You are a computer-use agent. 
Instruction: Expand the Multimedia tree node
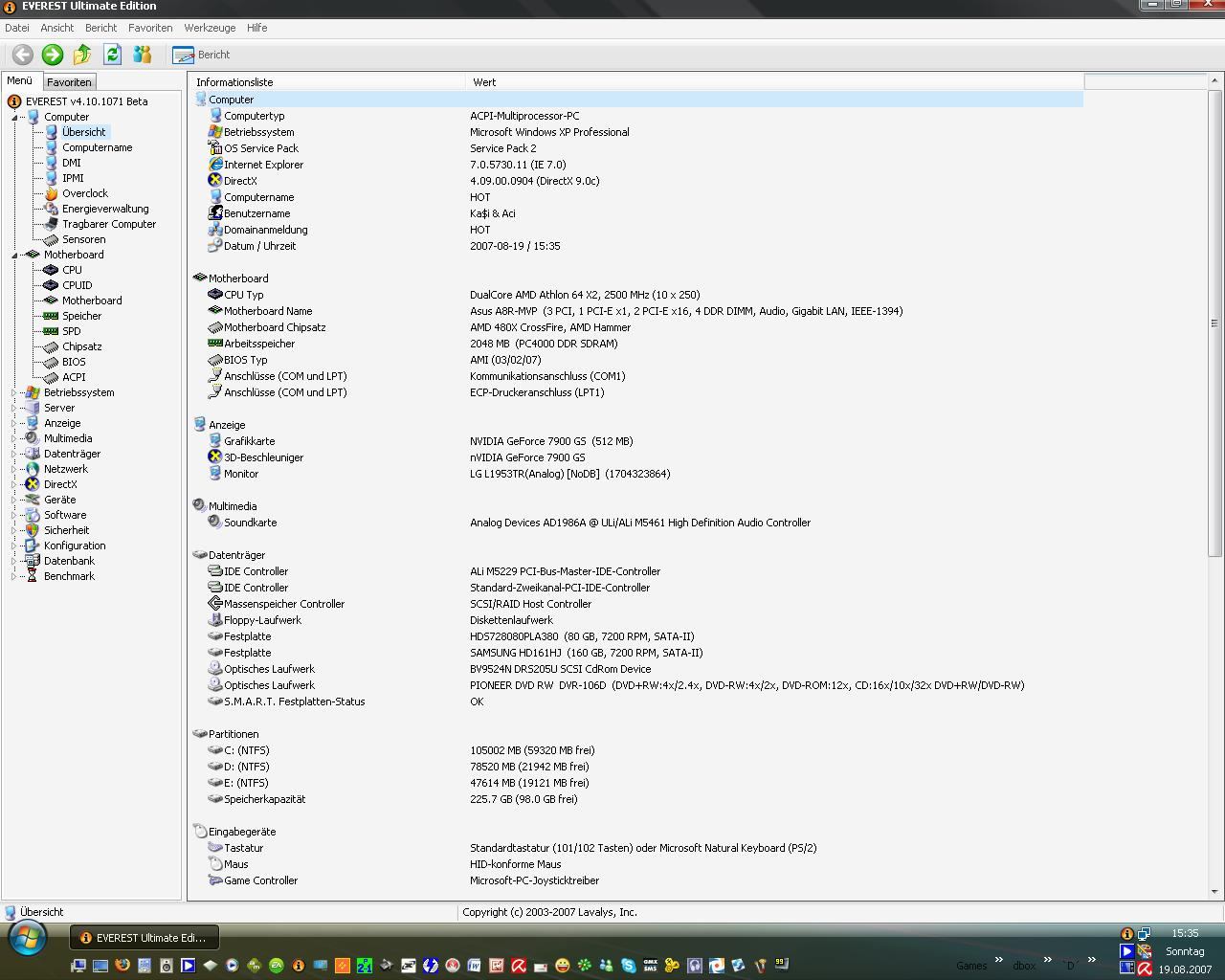coord(14,438)
